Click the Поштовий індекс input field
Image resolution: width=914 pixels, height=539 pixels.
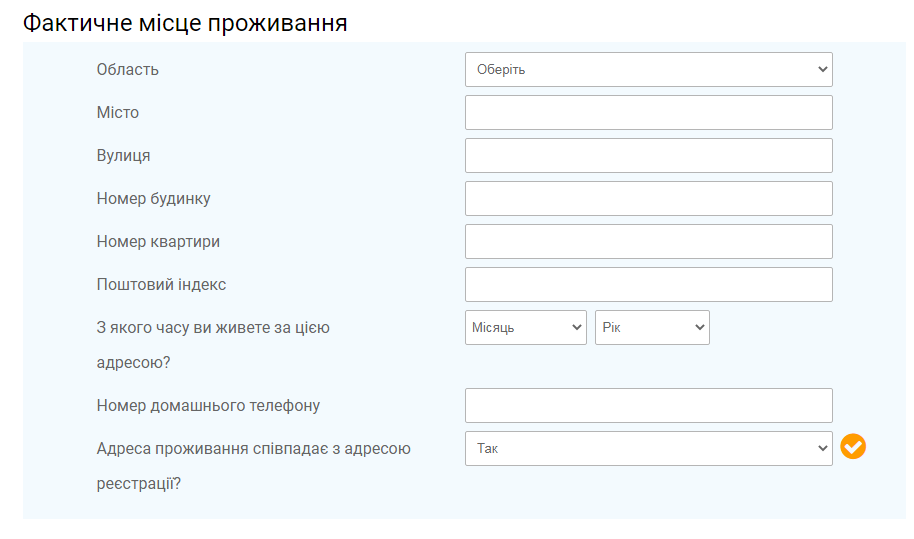coord(648,285)
